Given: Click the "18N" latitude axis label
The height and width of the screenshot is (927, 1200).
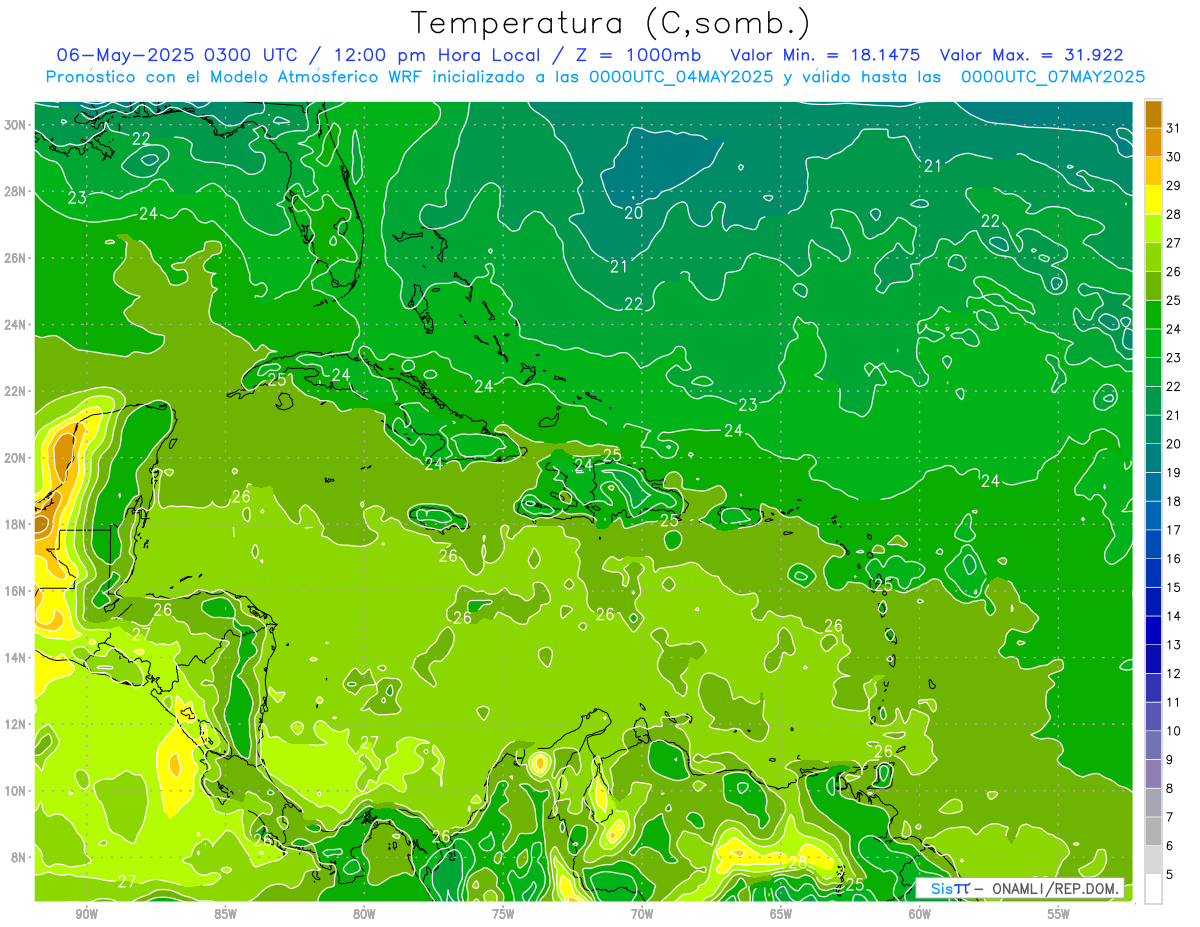Looking at the screenshot, I should tap(14, 524).
